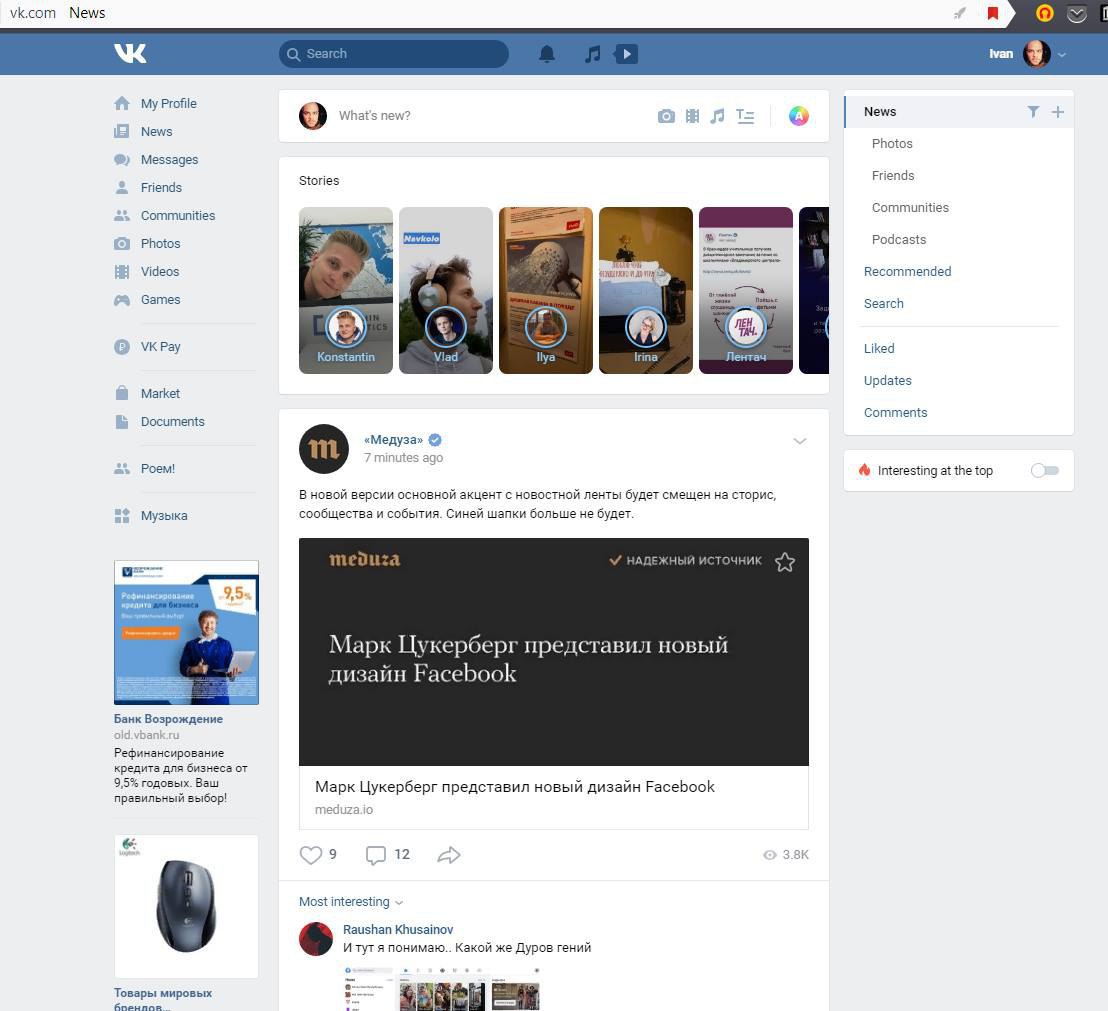Image resolution: width=1108 pixels, height=1011 pixels.
Task: View Ilya's story
Action: (546, 290)
